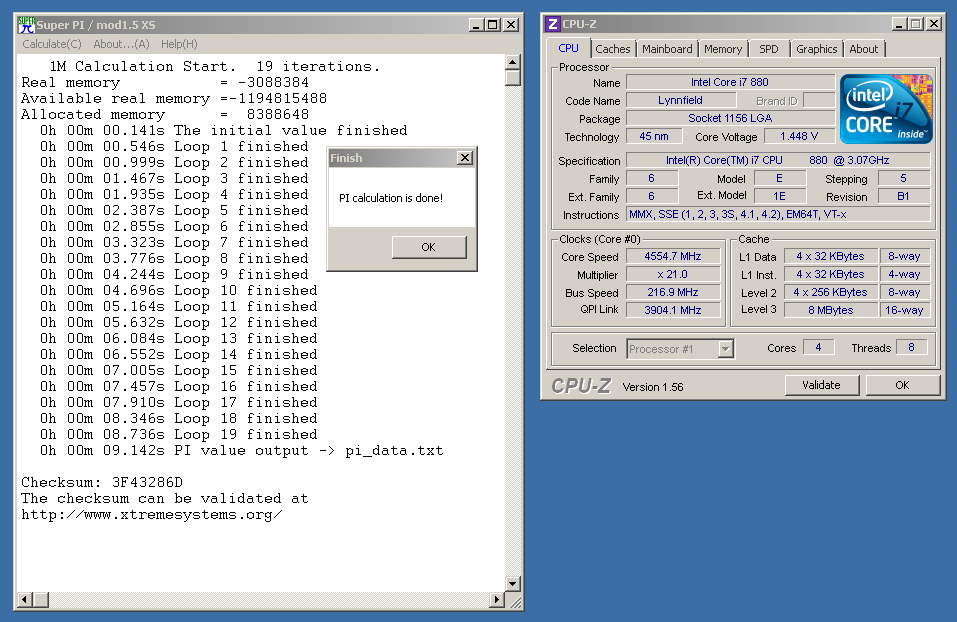Minimize the Super PI window

pos(476,25)
